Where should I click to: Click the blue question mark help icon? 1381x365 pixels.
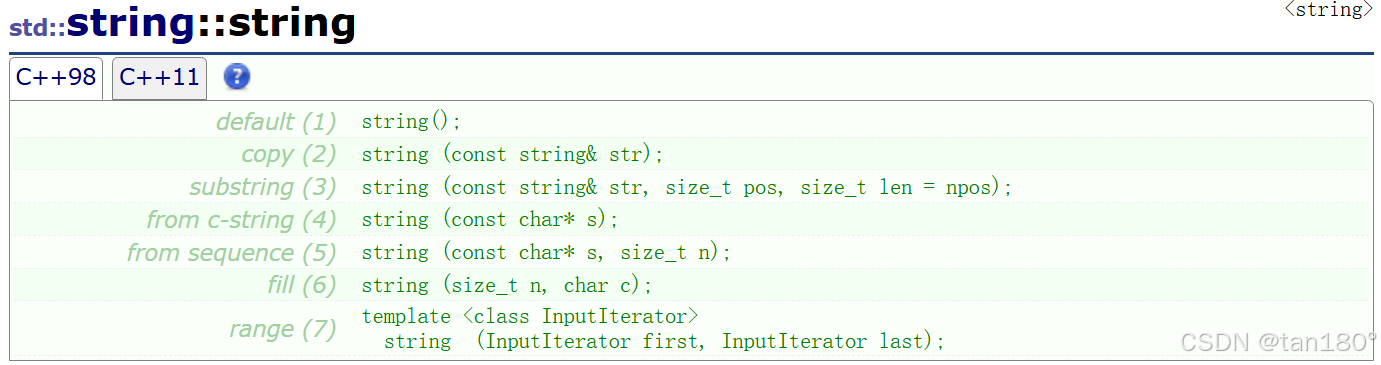[237, 77]
